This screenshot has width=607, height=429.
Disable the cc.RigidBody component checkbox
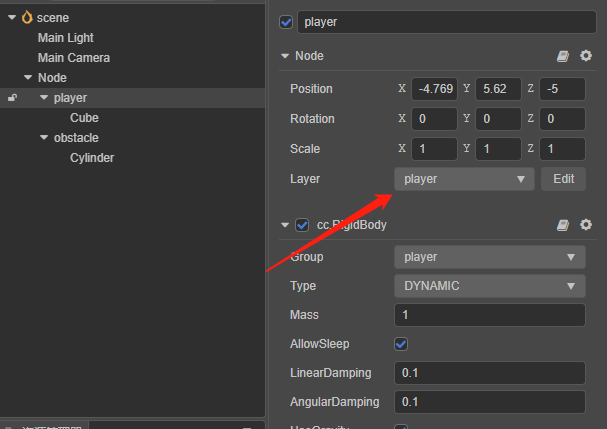pyautogui.click(x=302, y=225)
